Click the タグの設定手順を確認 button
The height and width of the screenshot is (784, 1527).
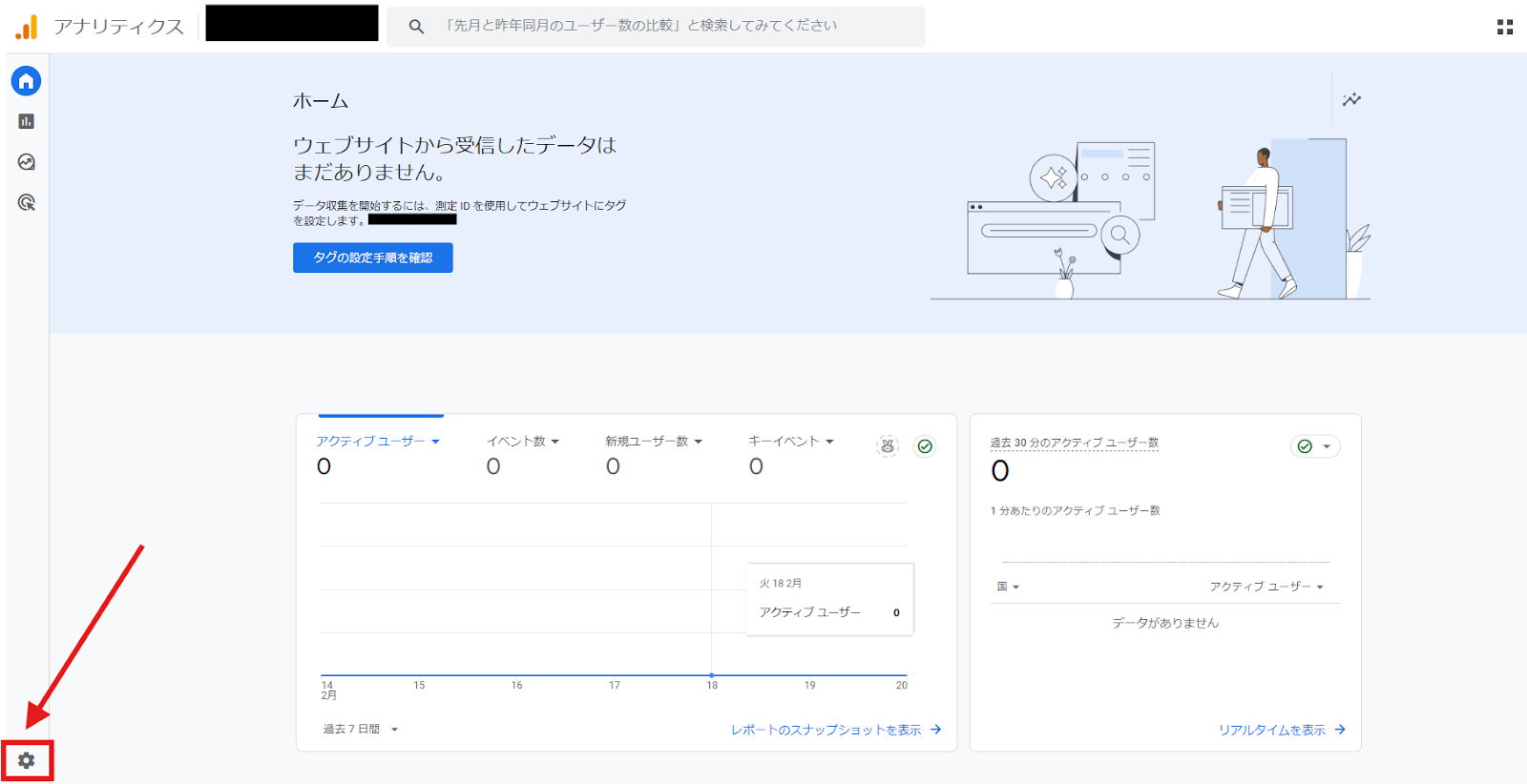coord(372,258)
